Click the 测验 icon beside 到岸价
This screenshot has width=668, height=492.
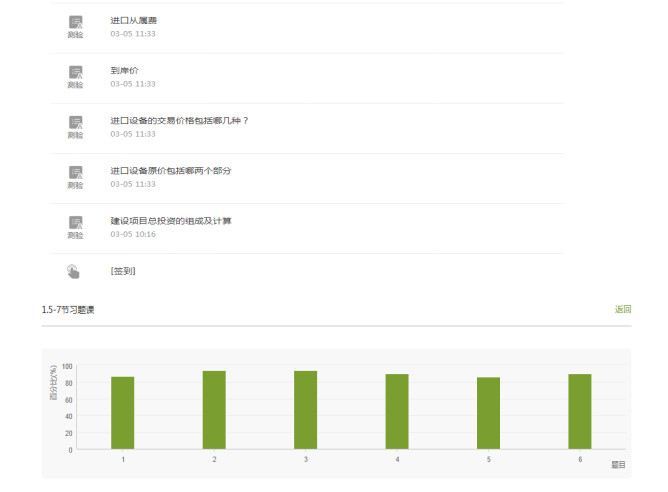[75, 74]
